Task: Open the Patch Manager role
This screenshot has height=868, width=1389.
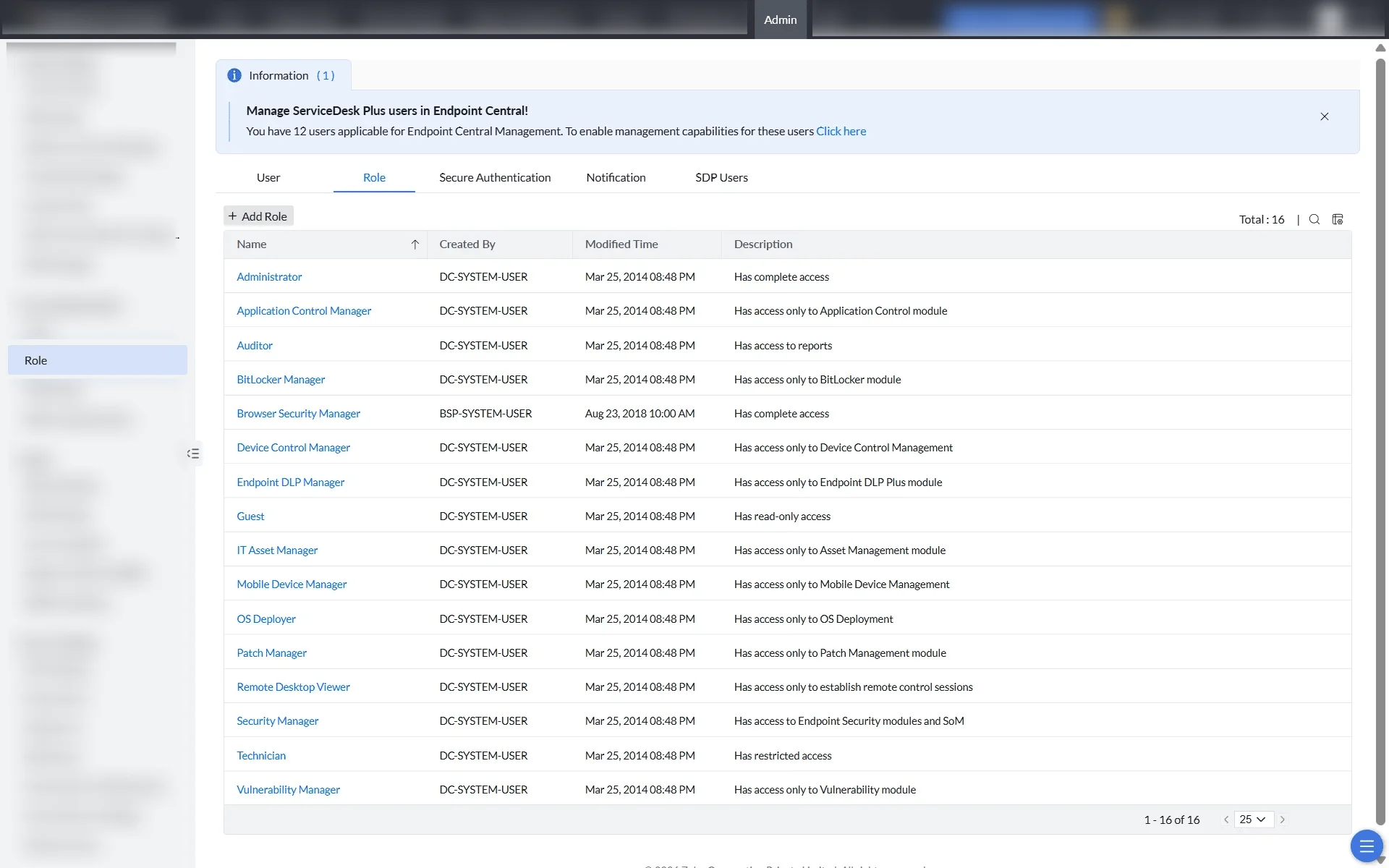Action: click(271, 652)
